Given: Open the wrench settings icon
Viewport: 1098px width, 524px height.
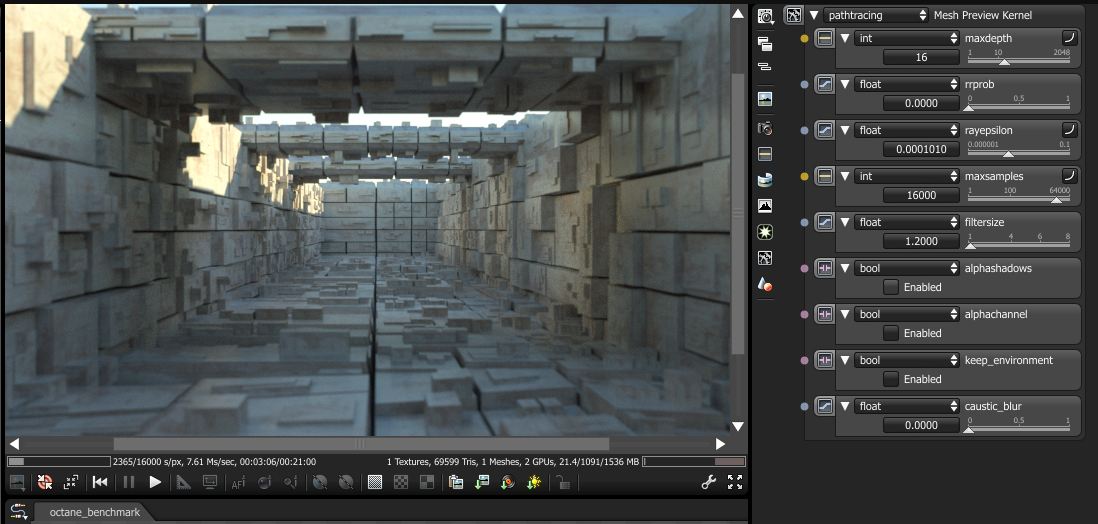Looking at the screenshot, I should (x=709, y=482).
